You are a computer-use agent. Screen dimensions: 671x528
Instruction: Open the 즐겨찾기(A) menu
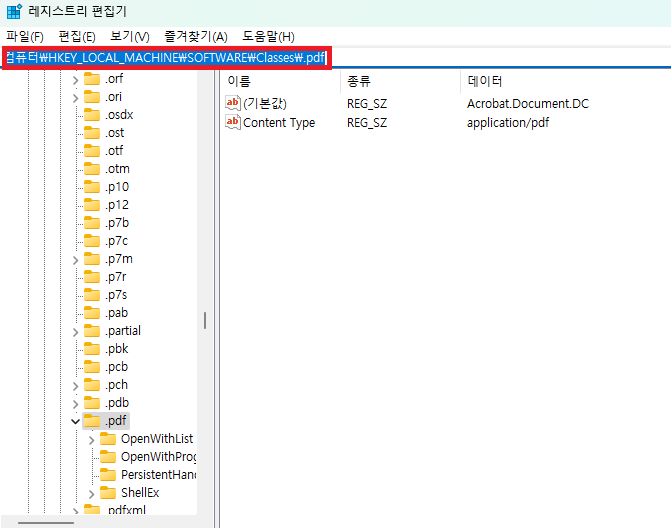pyautogui.click(x=196, y=37)
